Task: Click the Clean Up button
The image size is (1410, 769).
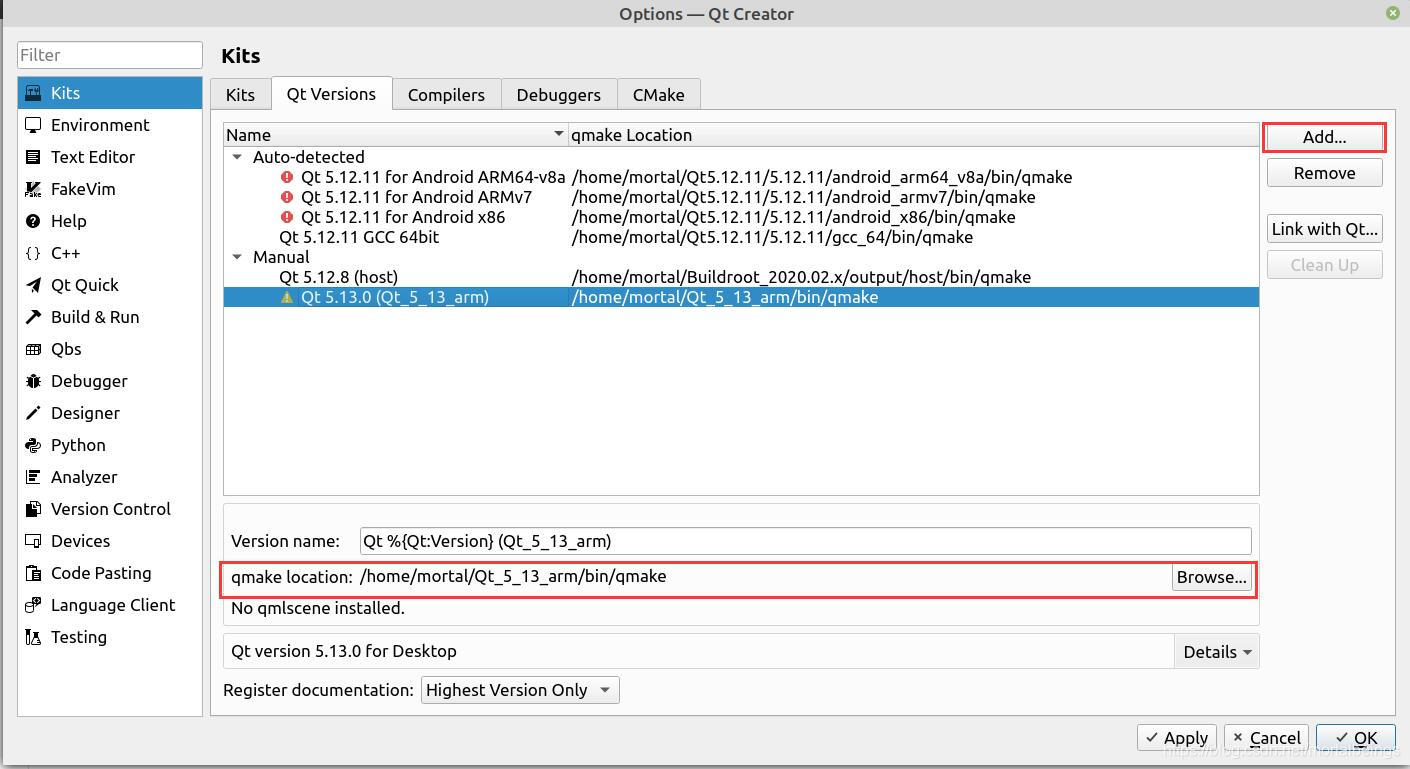Action: (x=1324, y=265)
